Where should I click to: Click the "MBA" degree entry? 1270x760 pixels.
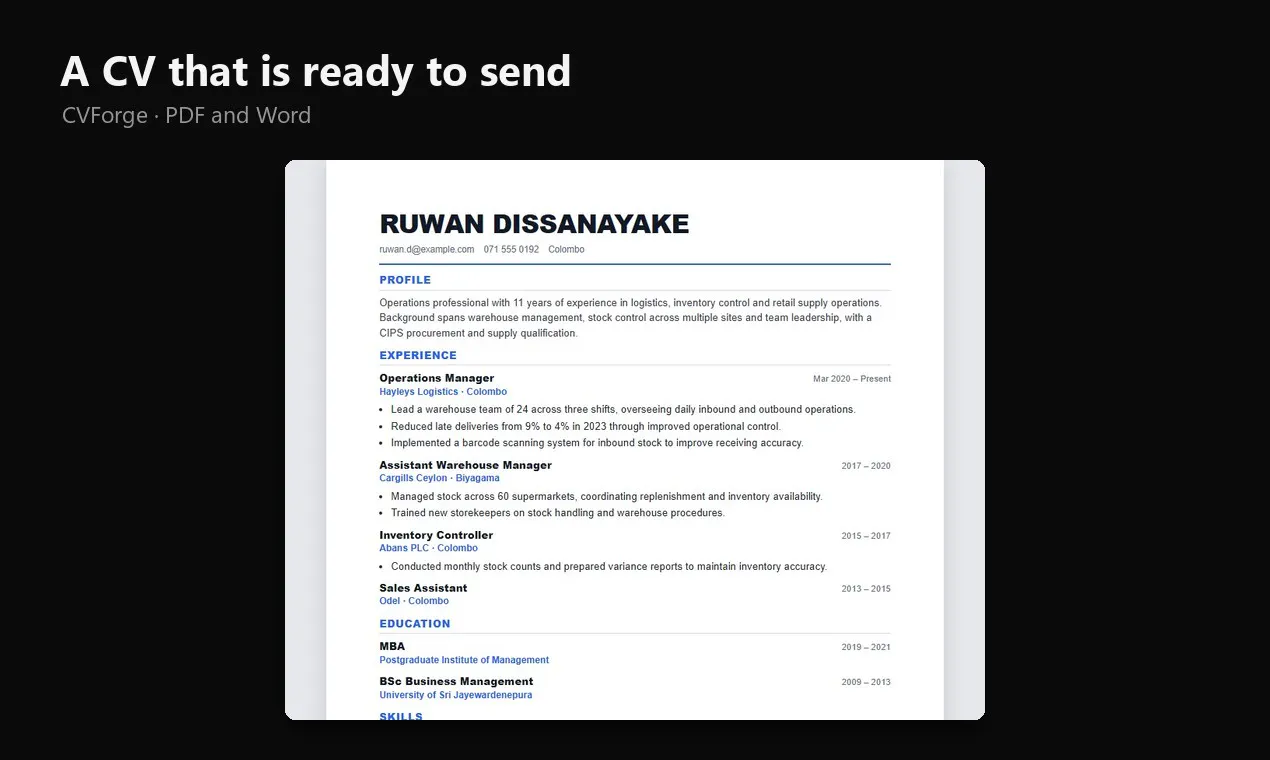click(x=392, y=646)
